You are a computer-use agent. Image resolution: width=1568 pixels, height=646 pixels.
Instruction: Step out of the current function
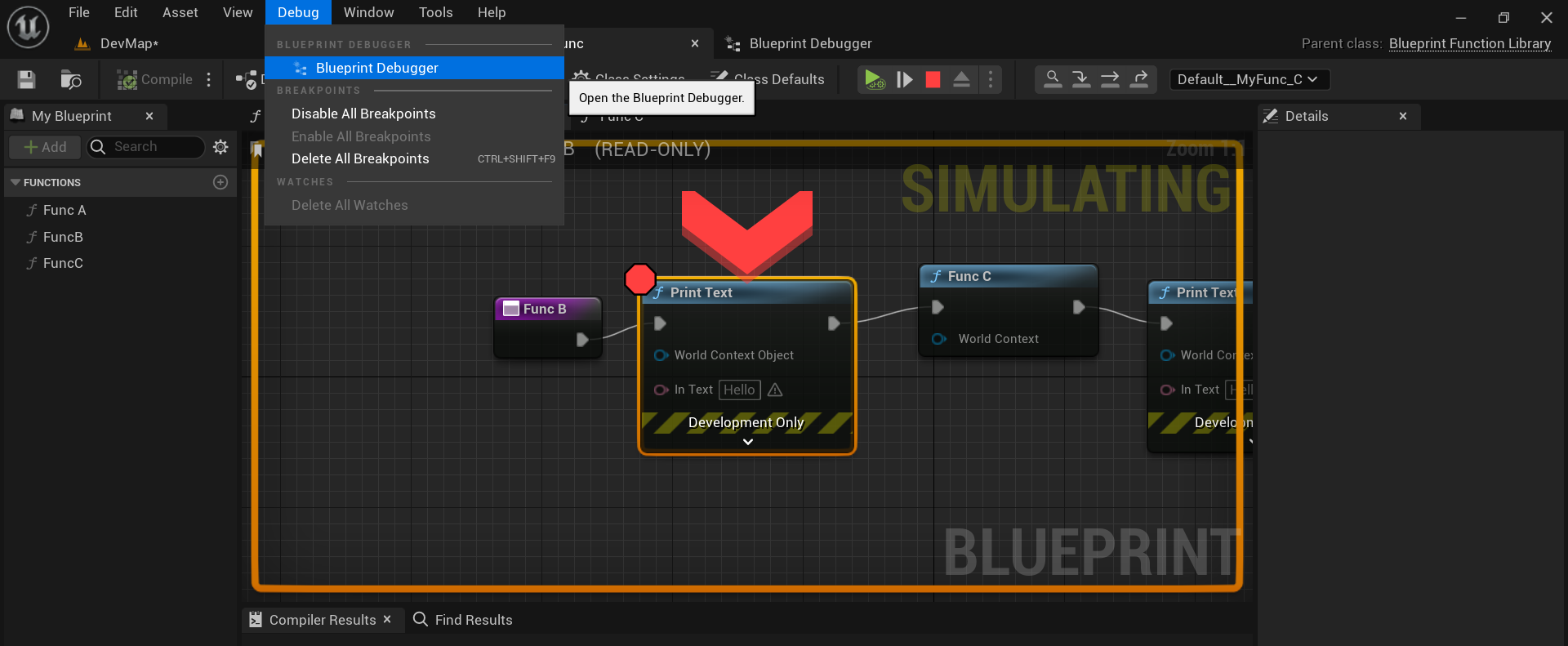click(x=1139, y=79)
